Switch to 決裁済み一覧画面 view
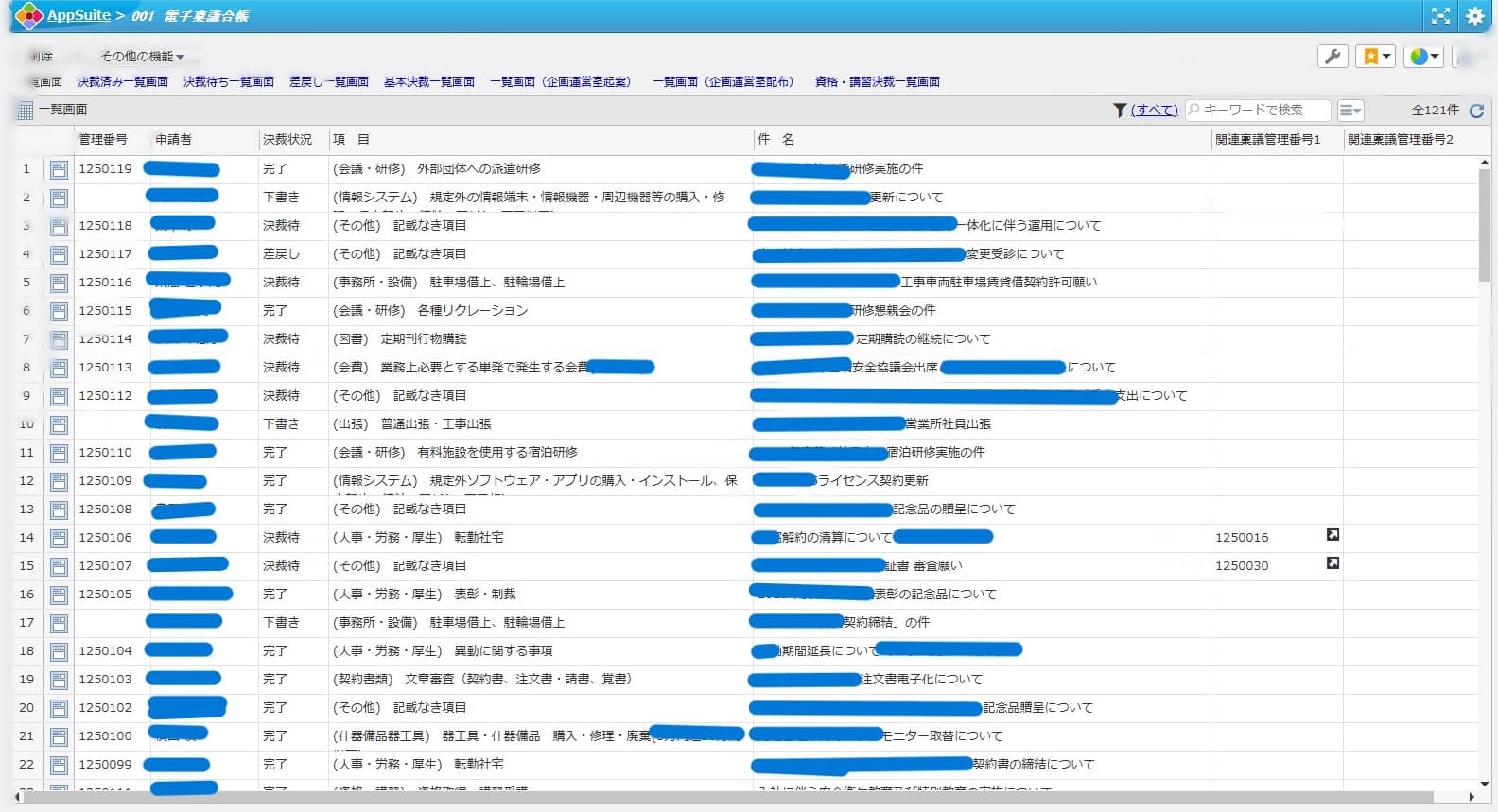Viewport: 1498px width, 812px height. pyautogui.click(x=123, y=82)
